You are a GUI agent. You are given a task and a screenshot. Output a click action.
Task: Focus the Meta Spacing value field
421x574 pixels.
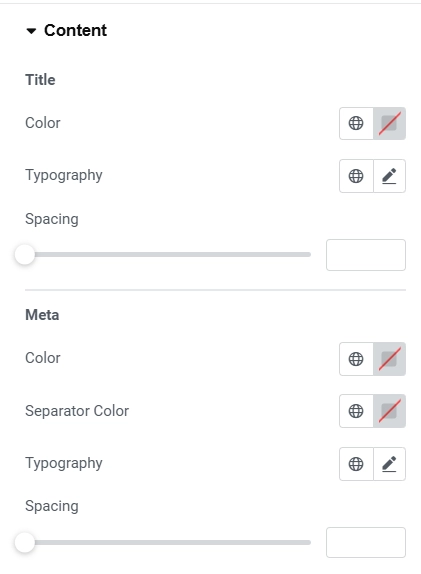click(x=366, y=543)
